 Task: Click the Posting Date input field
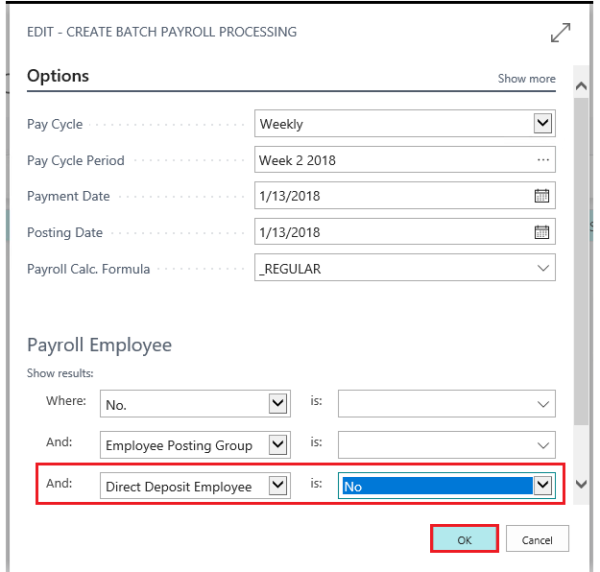click(x=405, y=232)
